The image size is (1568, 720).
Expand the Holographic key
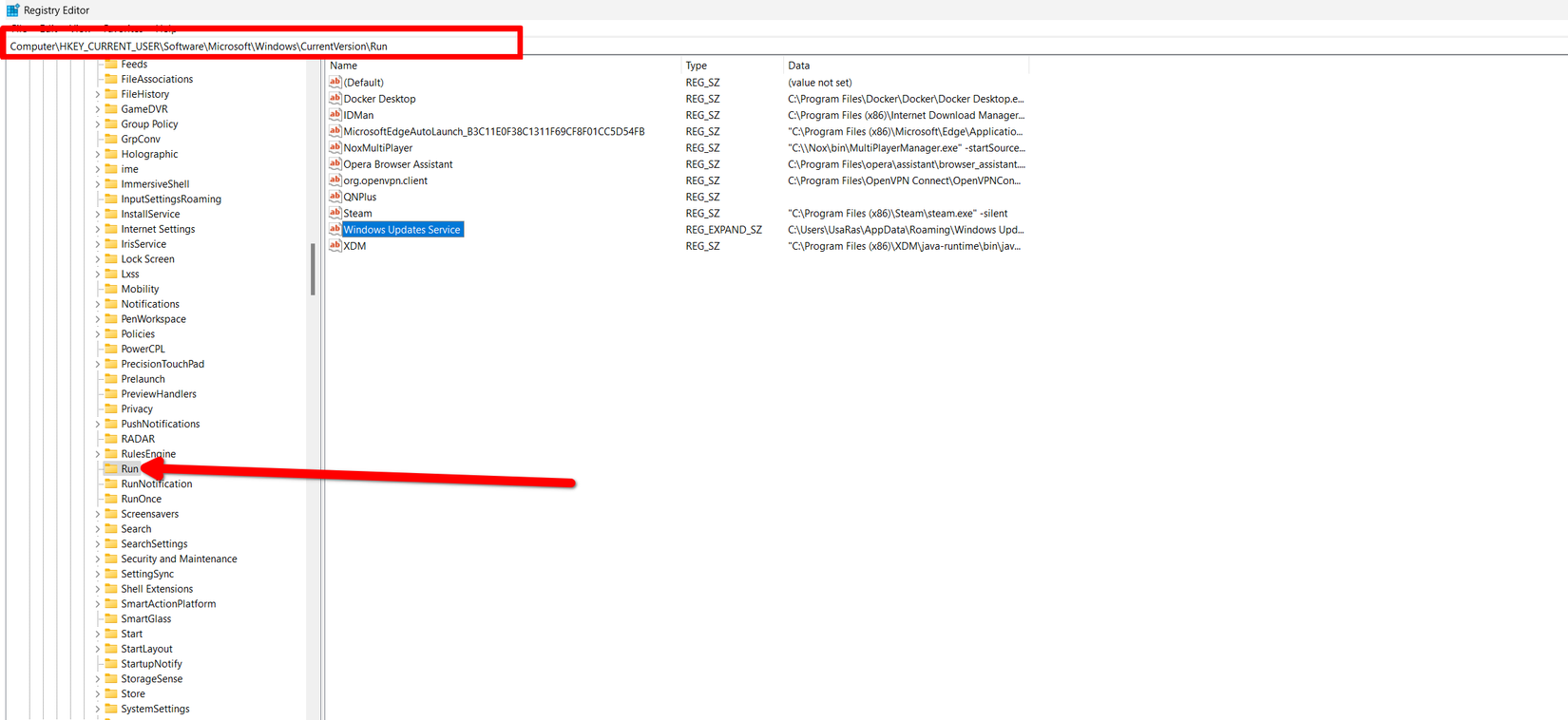pyautogui.click(x=98, y=154)
